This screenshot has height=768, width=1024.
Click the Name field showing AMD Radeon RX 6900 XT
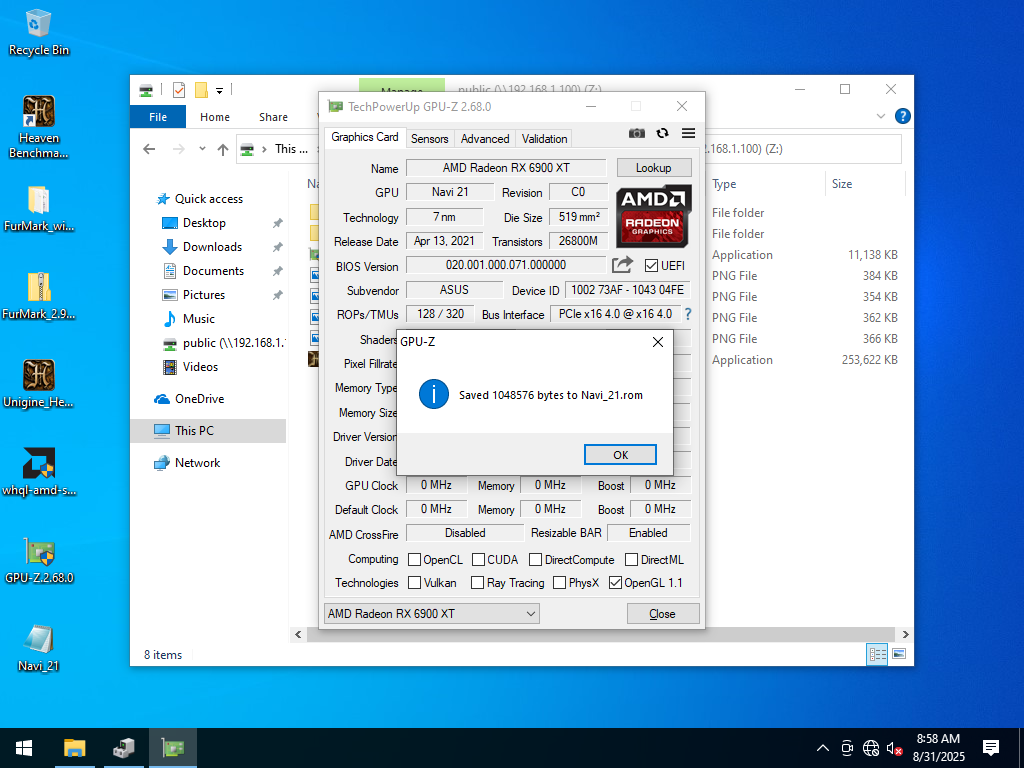pyautogui.click(x=506, y=168)
